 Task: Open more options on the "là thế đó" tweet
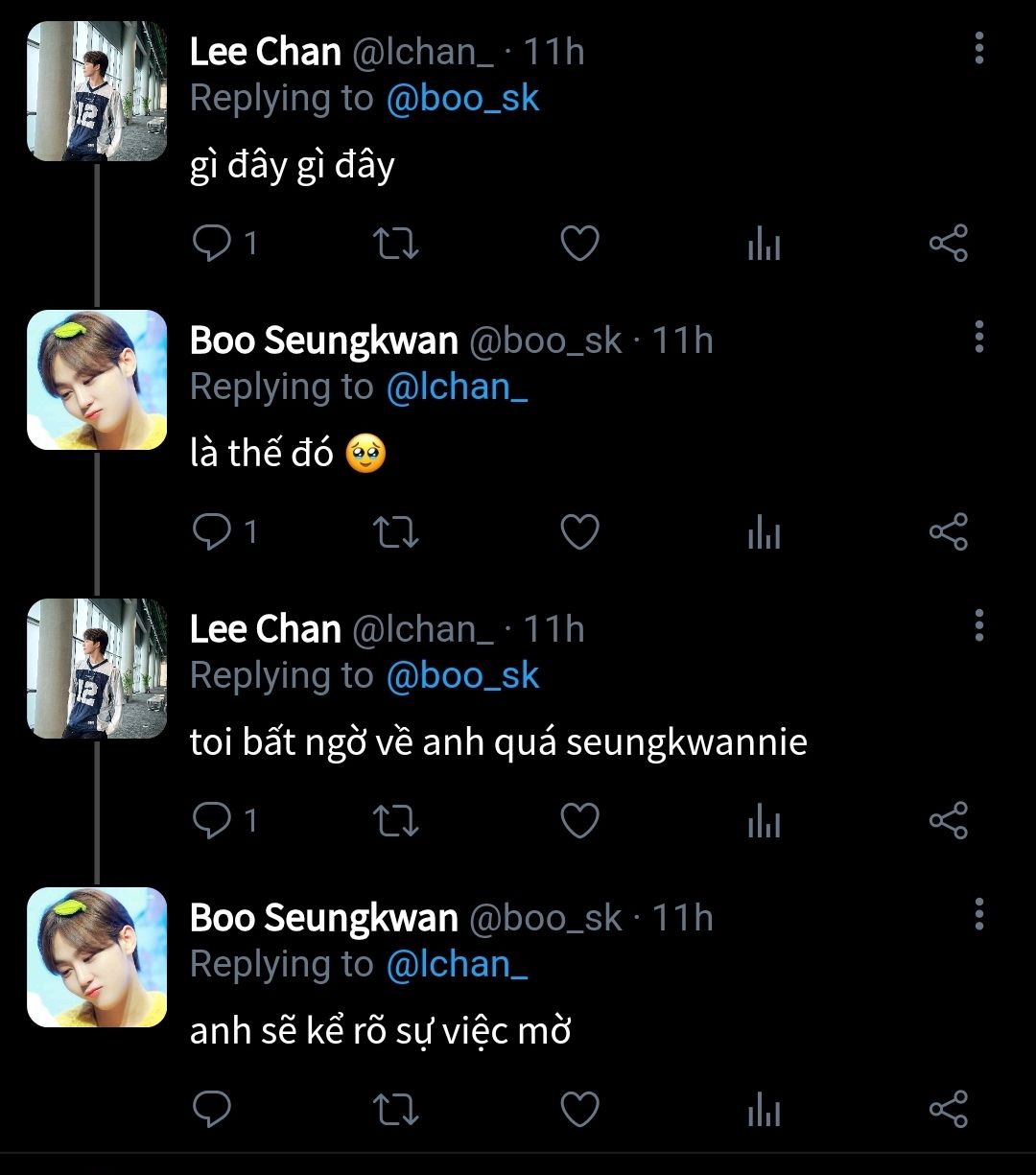(978, 337)
